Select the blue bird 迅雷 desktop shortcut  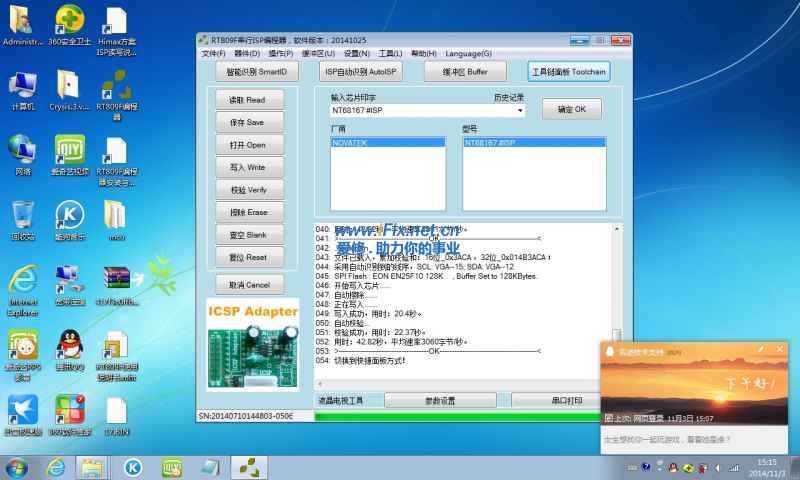pos(23,416)
